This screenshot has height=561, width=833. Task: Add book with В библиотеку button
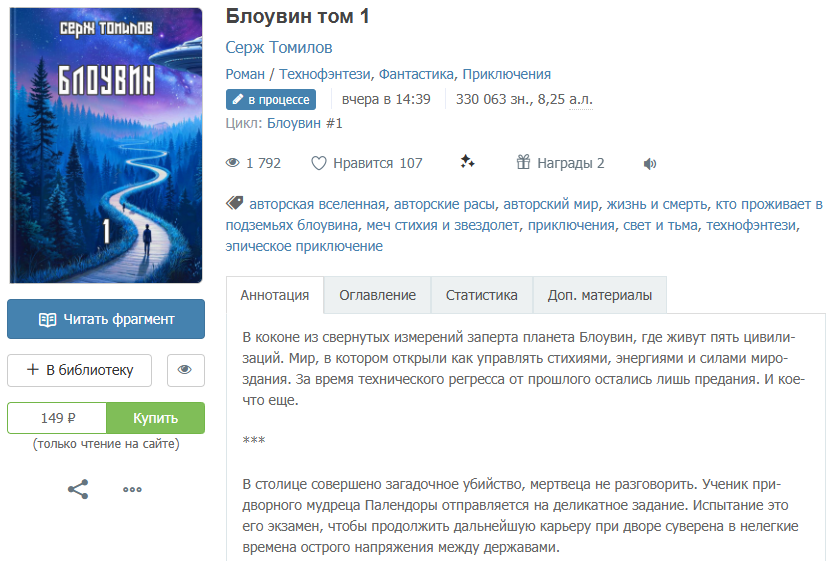pyautogui.click(x=80, y=370)
